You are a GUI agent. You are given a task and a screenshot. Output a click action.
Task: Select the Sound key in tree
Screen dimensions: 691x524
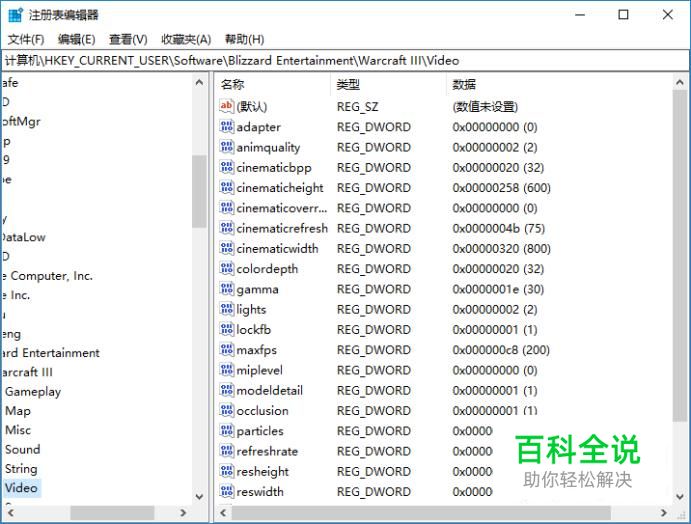(x=22, y=450)
